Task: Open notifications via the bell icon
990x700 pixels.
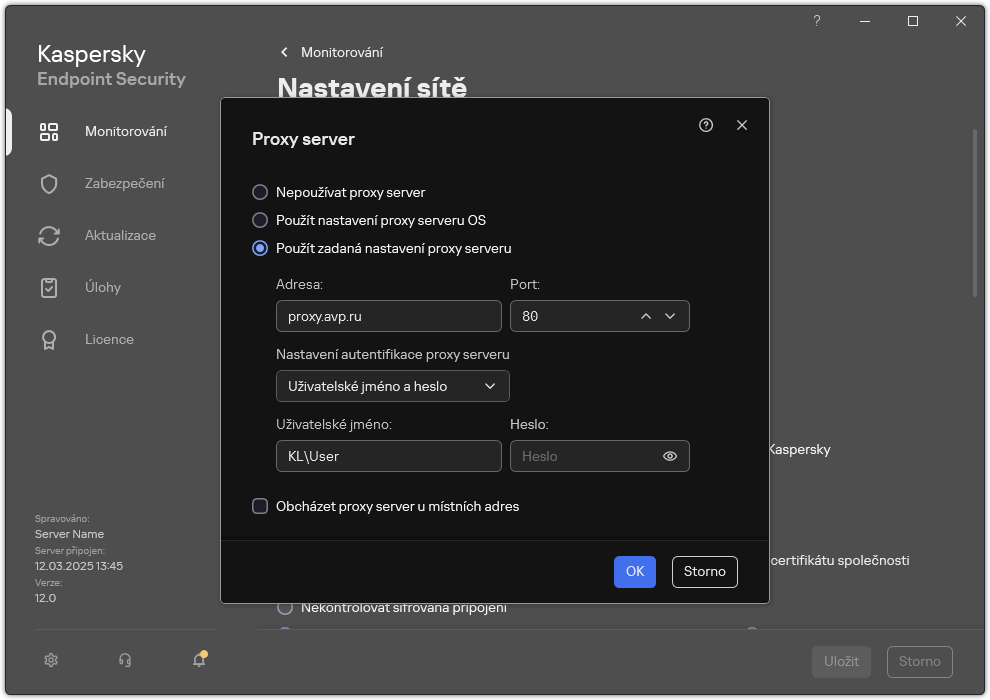Action: click(x=199, y=660)
